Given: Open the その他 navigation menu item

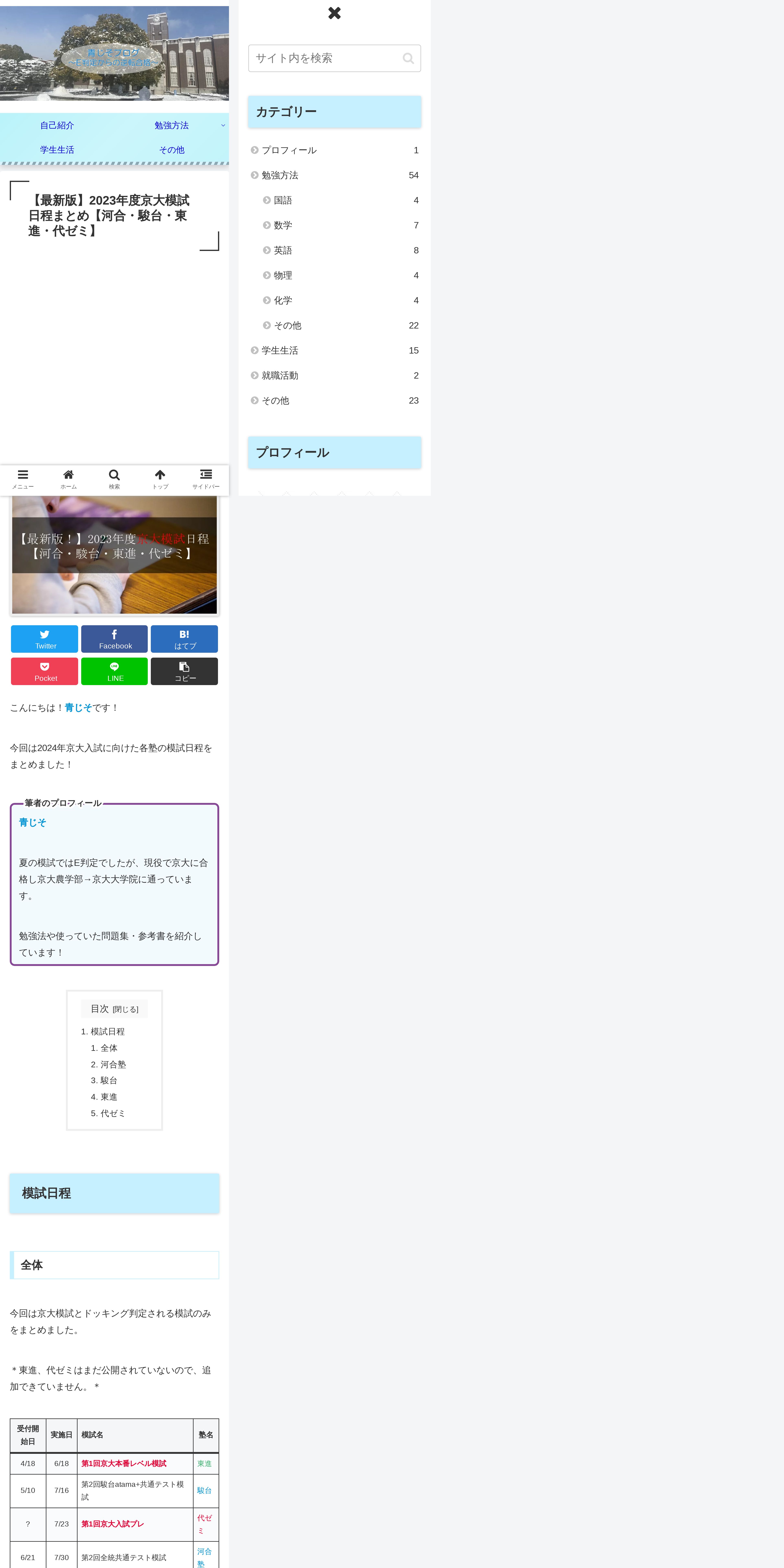Looking at the screenshot, I should coord(172,150).
